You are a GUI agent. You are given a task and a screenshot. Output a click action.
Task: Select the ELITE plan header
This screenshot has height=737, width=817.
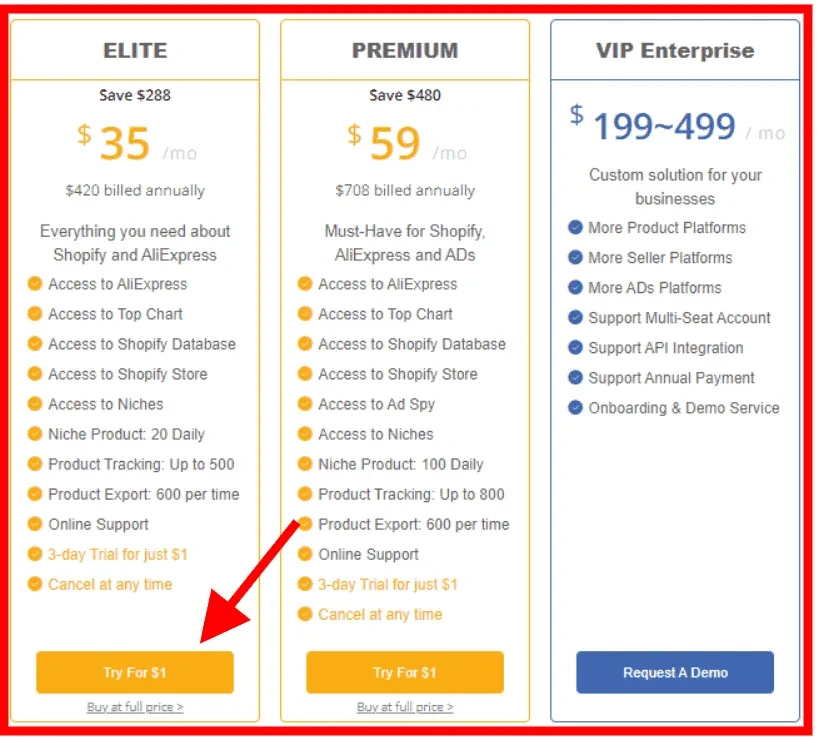pyautogui.click(x=135, y=50)
